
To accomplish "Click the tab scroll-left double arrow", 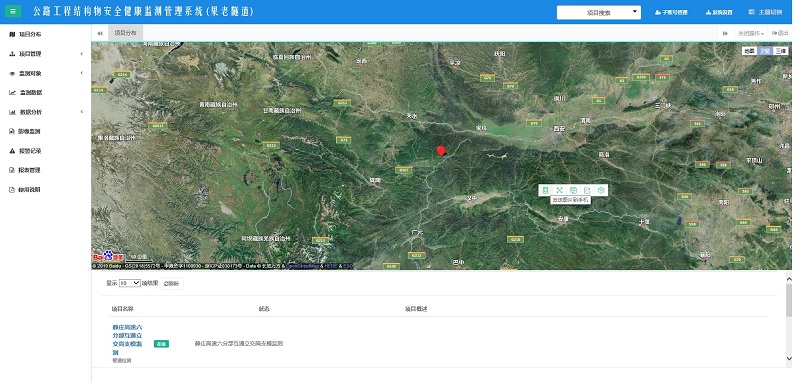I will [x=100, y=33].
